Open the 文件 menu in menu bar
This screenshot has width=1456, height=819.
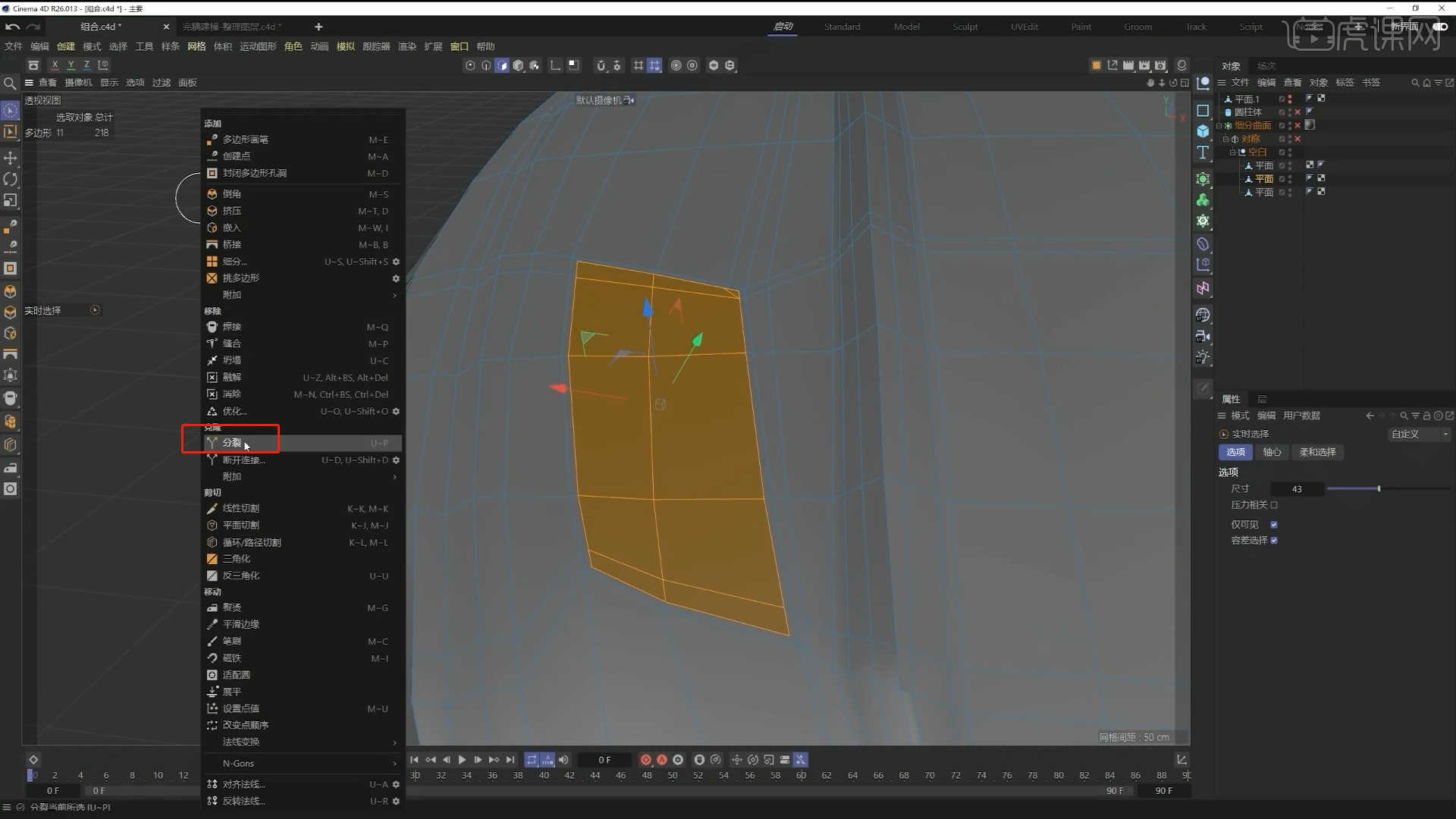point(14,47)
